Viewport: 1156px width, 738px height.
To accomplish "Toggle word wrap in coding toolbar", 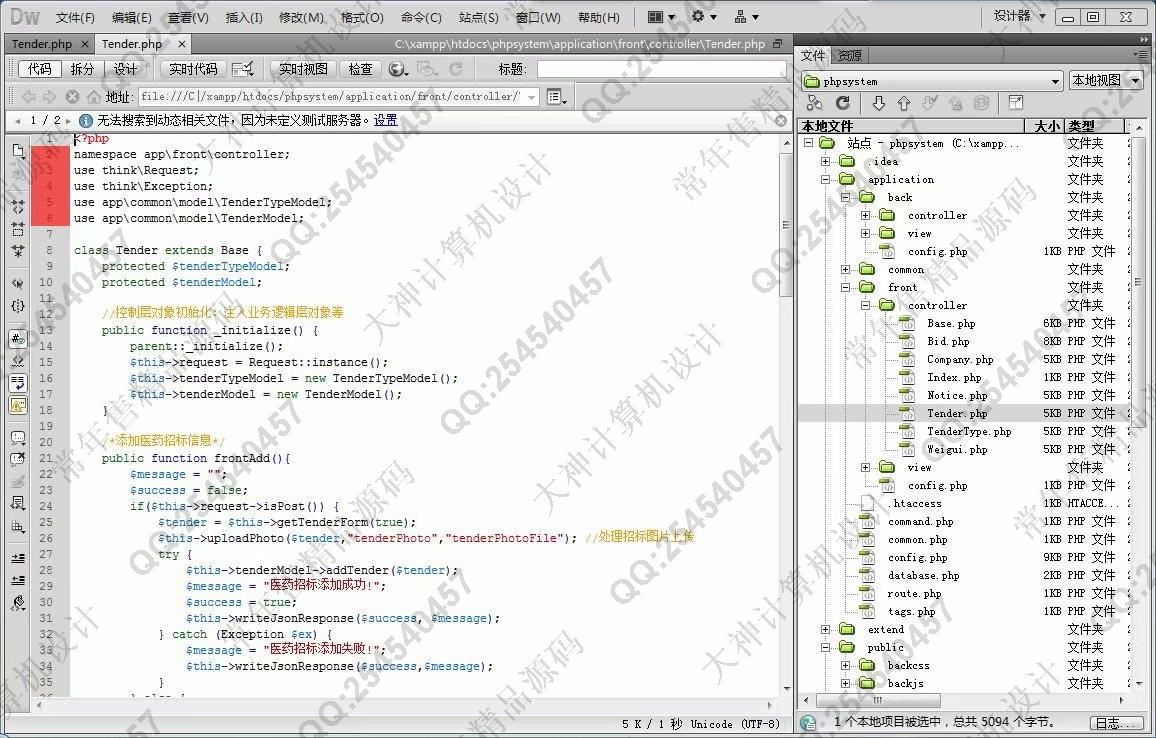I will pyautogui.click(x=18, y=383).
